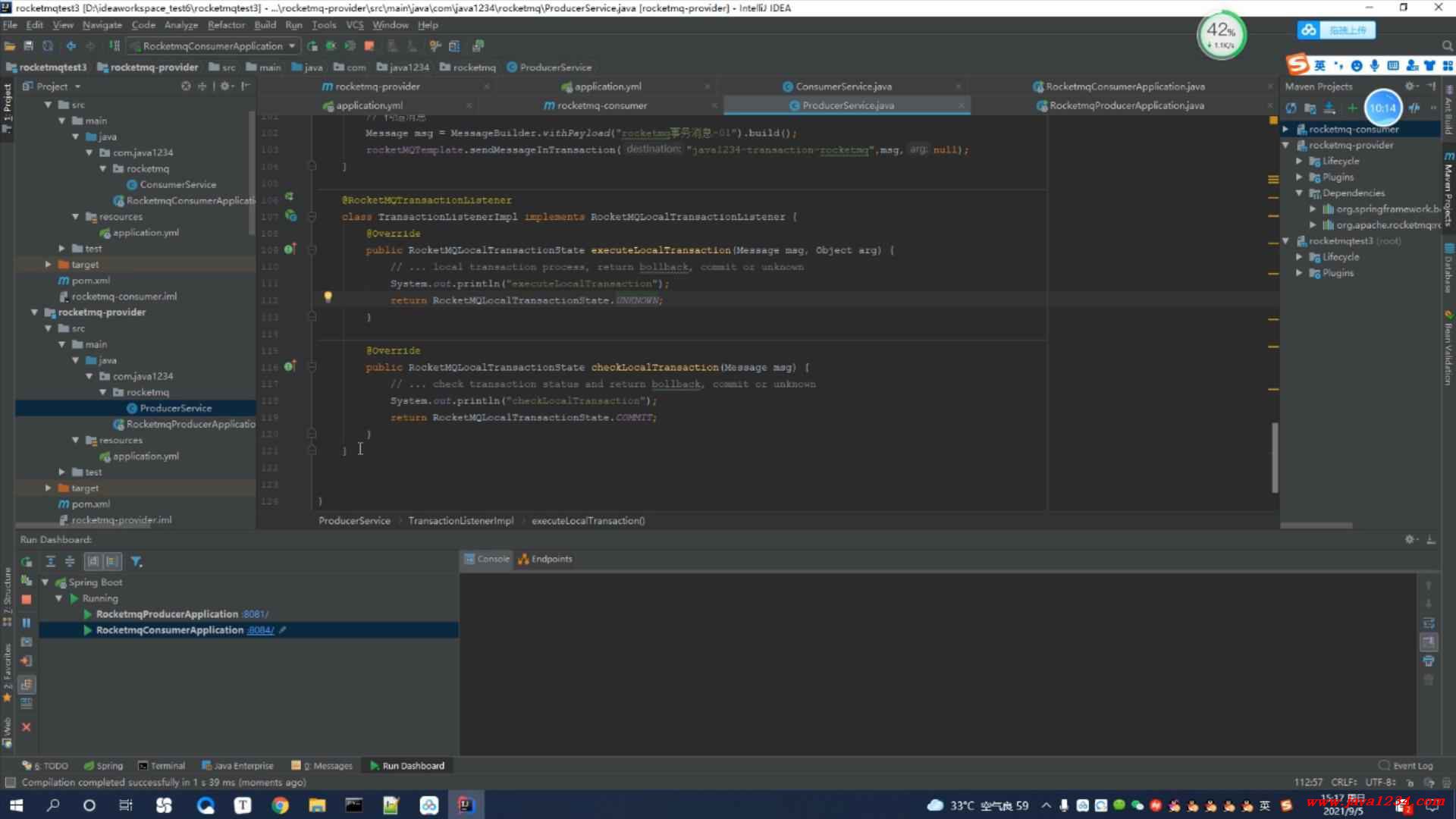
Task: Click TransactionListenerImpl breadcrumb
Action: point(460,521)
